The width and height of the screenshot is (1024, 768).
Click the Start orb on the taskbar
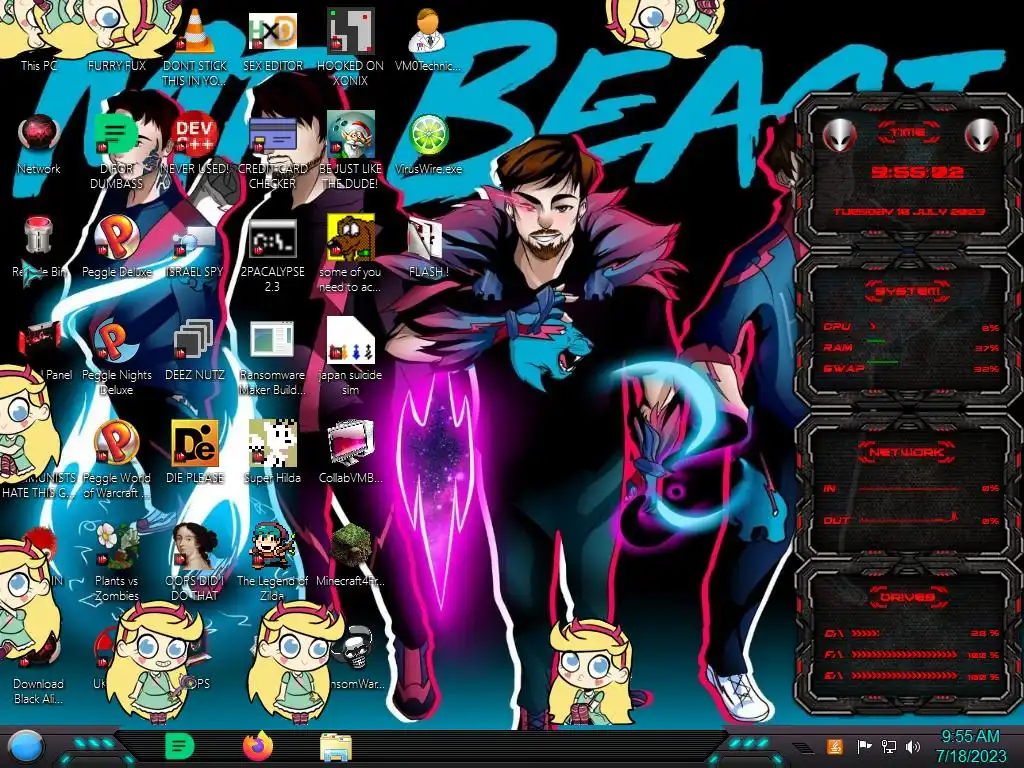[25, 747]
